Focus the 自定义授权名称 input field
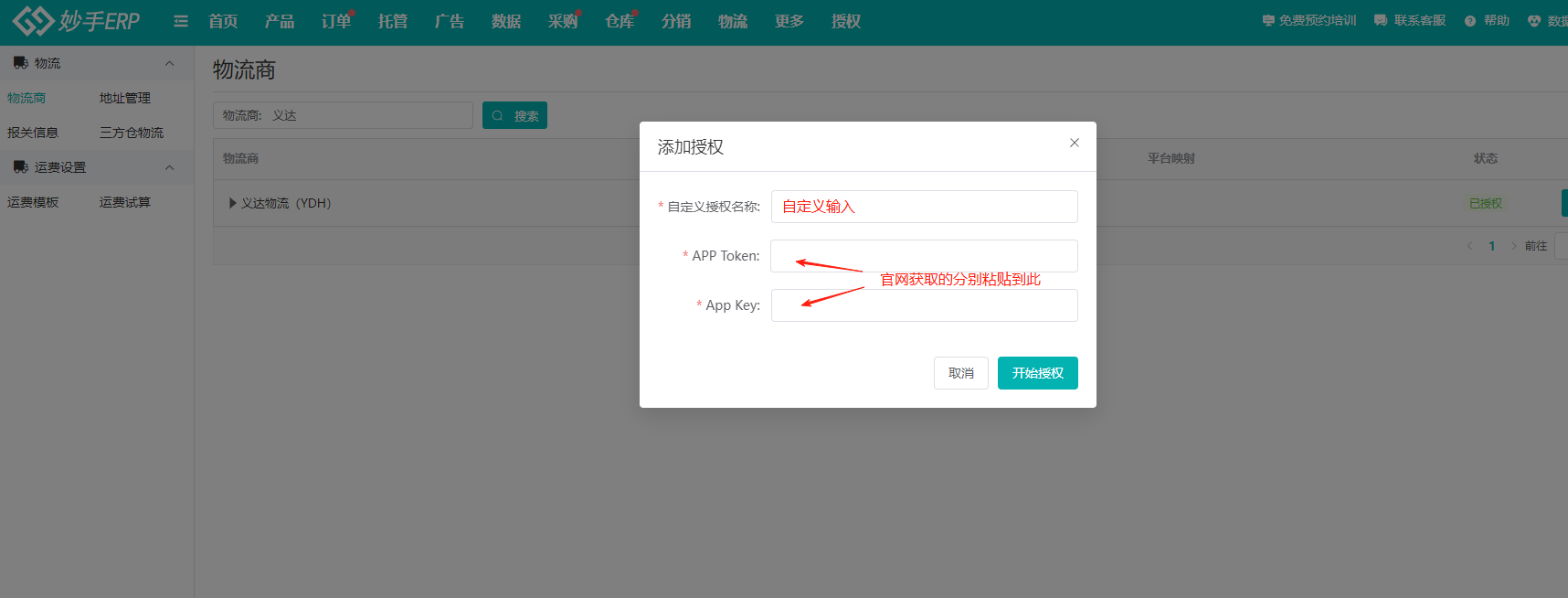Screen dimensions: 1568x598 click(x=924, y=207)
